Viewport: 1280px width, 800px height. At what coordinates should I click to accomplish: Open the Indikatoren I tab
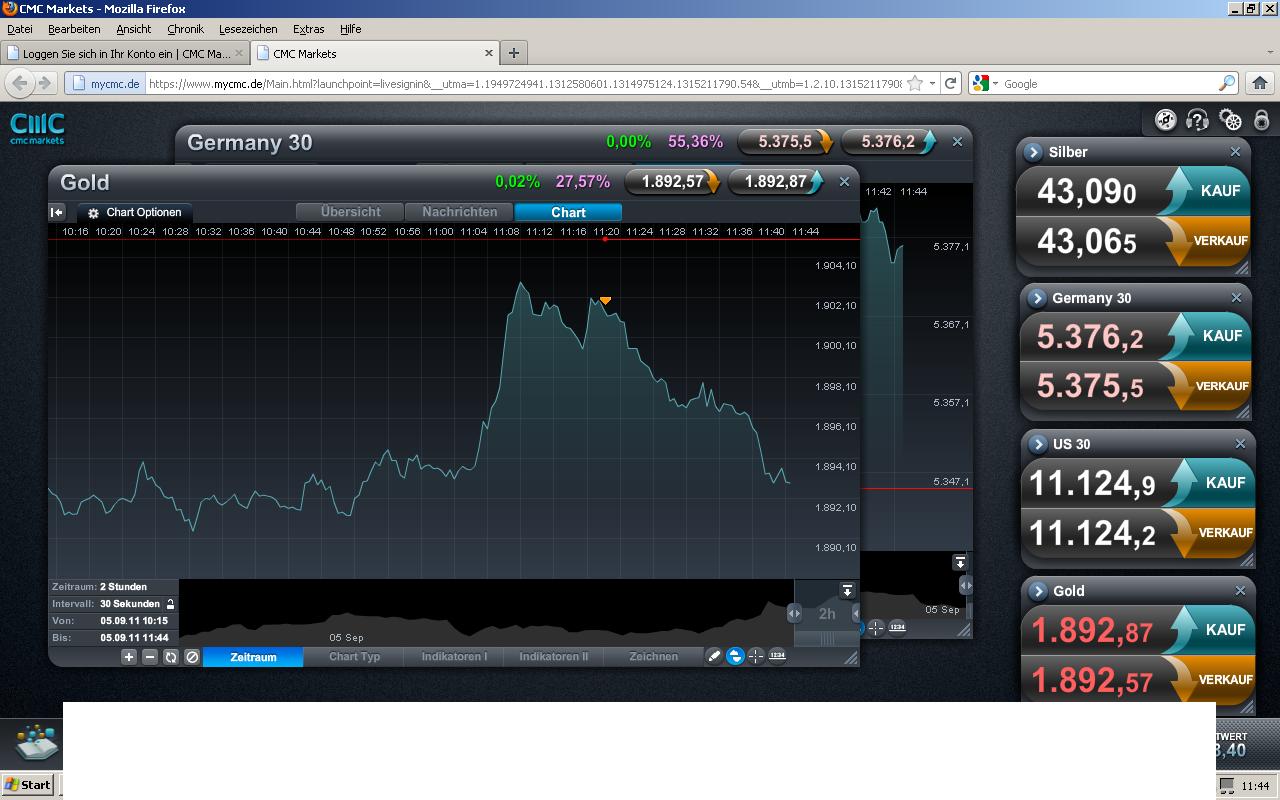click(454, 657)
